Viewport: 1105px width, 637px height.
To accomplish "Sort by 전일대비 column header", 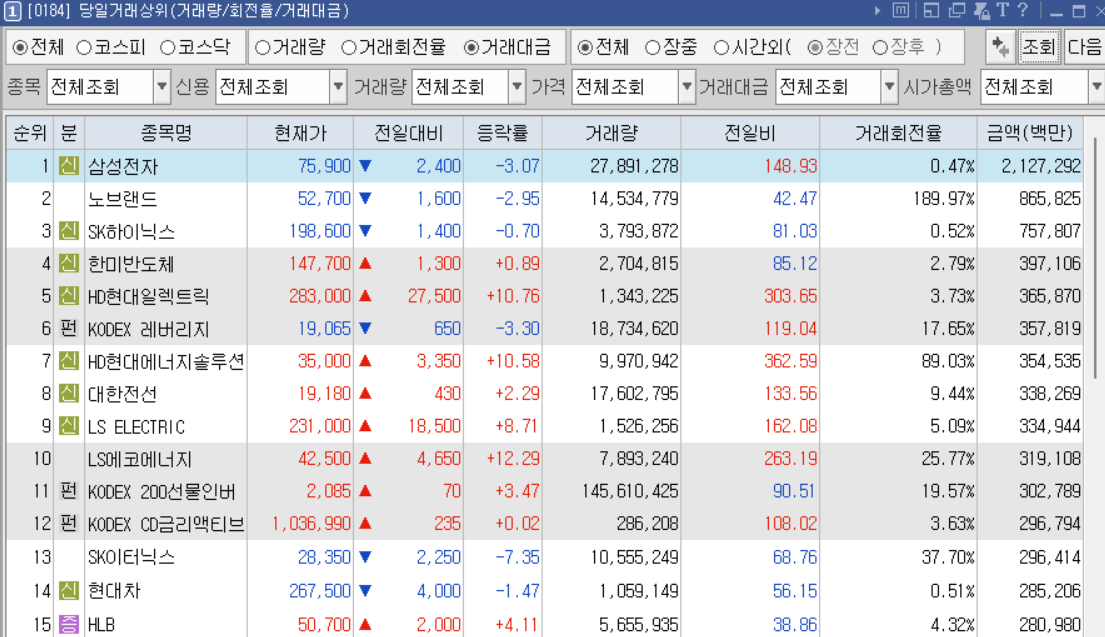I will click(409, 132).
